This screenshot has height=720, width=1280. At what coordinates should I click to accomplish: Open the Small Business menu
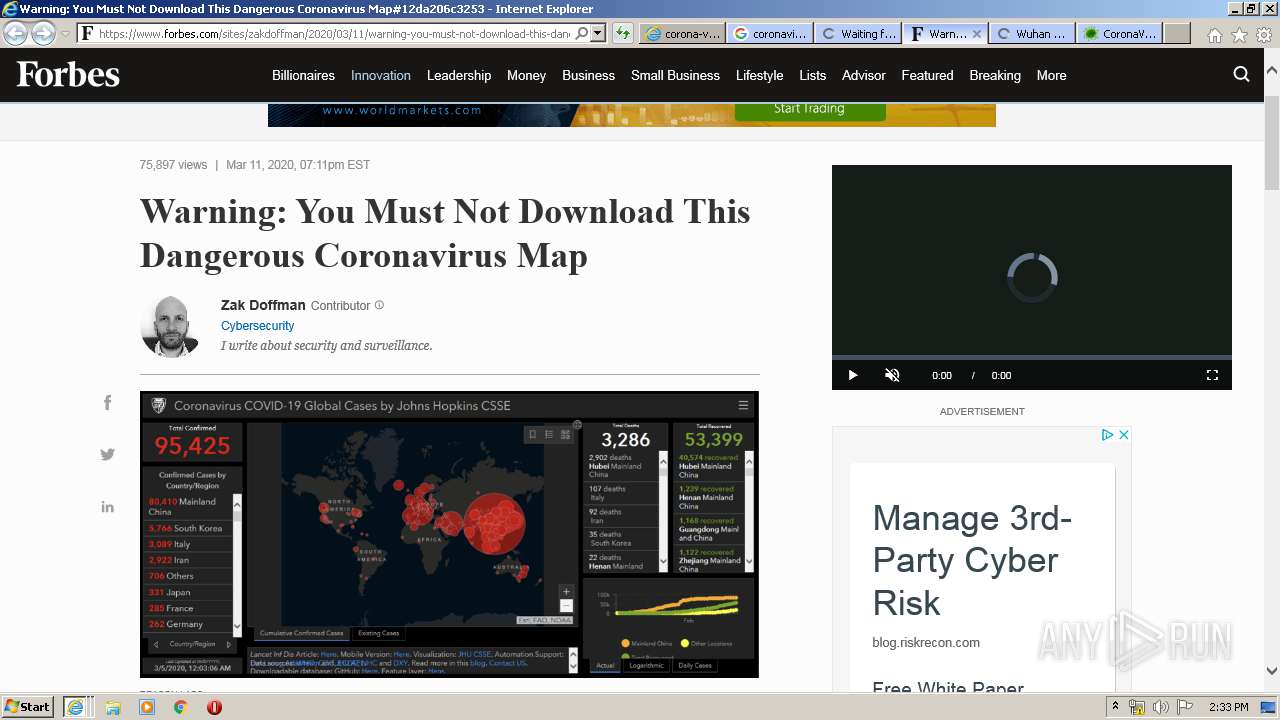tap(675, 75)
